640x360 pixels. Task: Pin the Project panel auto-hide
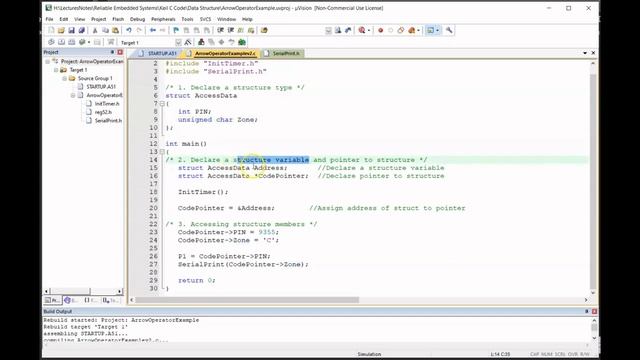112,52
